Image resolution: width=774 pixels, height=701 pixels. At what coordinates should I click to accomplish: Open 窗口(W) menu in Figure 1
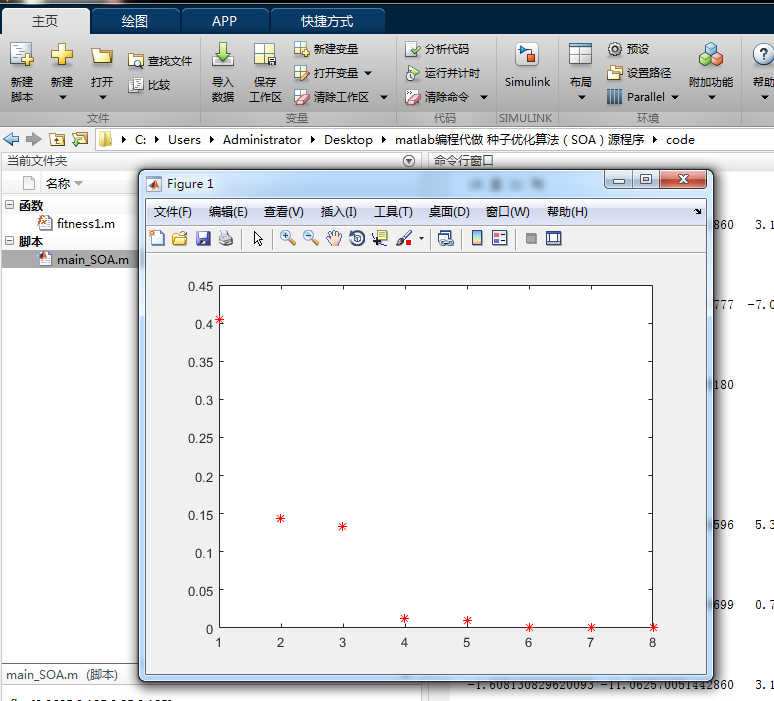[507, 212]
